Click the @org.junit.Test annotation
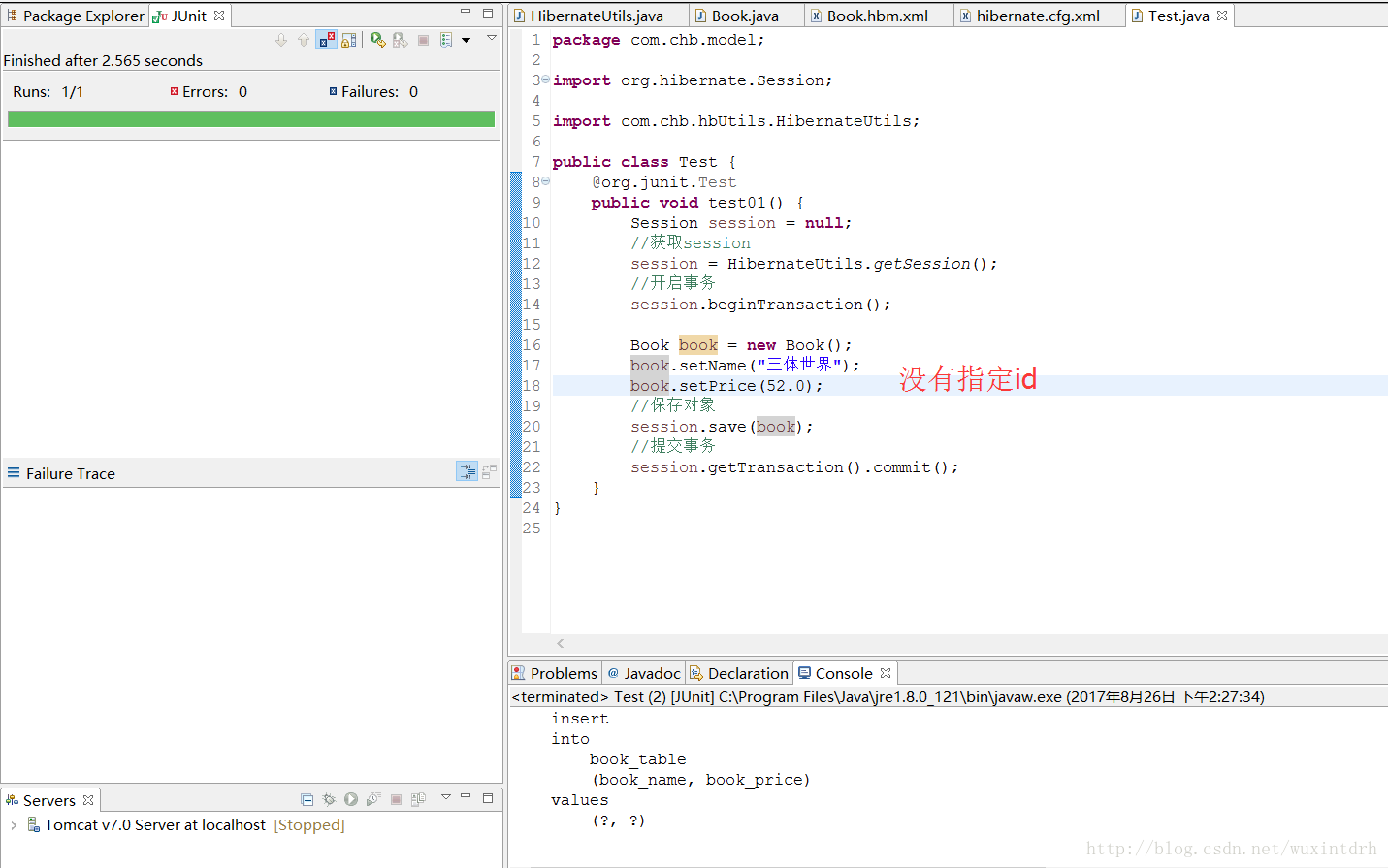This screenshot has width=1388, height=868. click(664, 182)
